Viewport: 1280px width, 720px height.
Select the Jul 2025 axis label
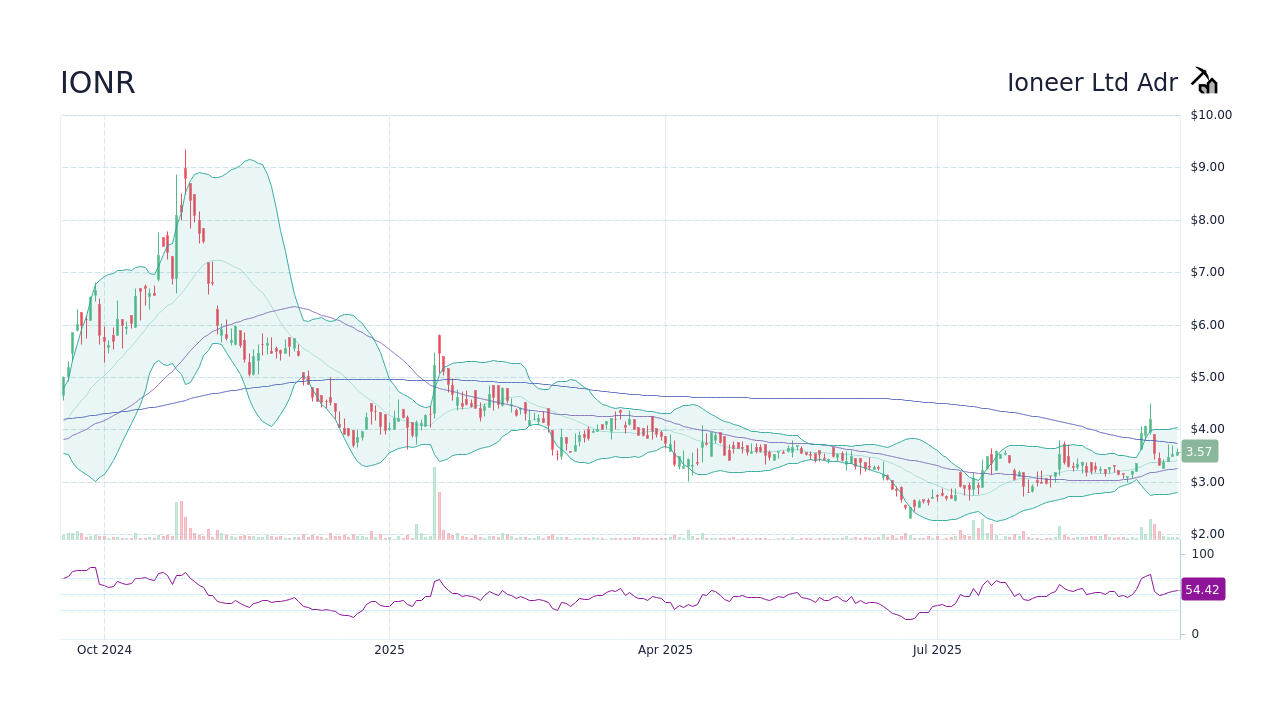point(937,649)
